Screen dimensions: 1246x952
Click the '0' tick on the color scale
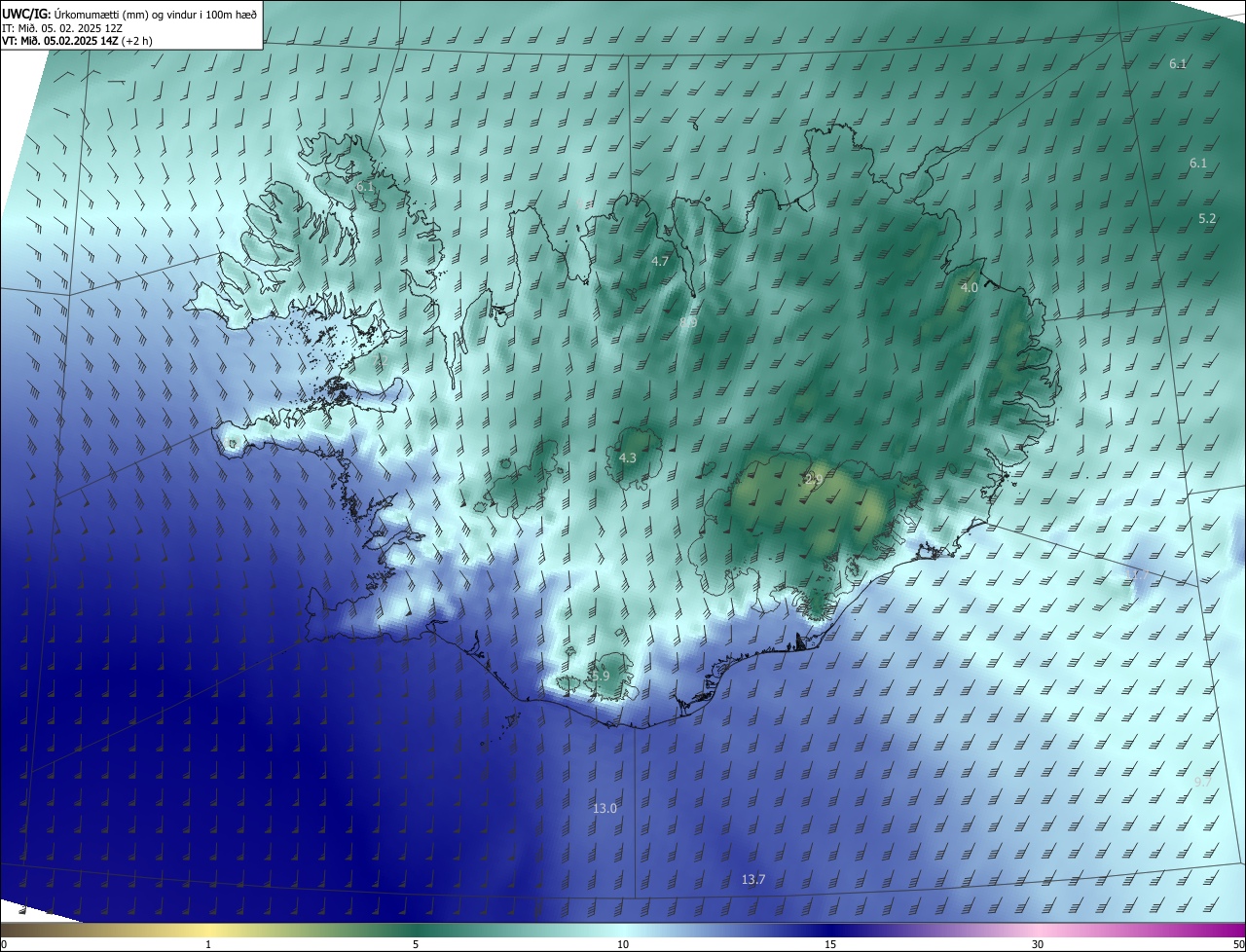click(4, 944)
